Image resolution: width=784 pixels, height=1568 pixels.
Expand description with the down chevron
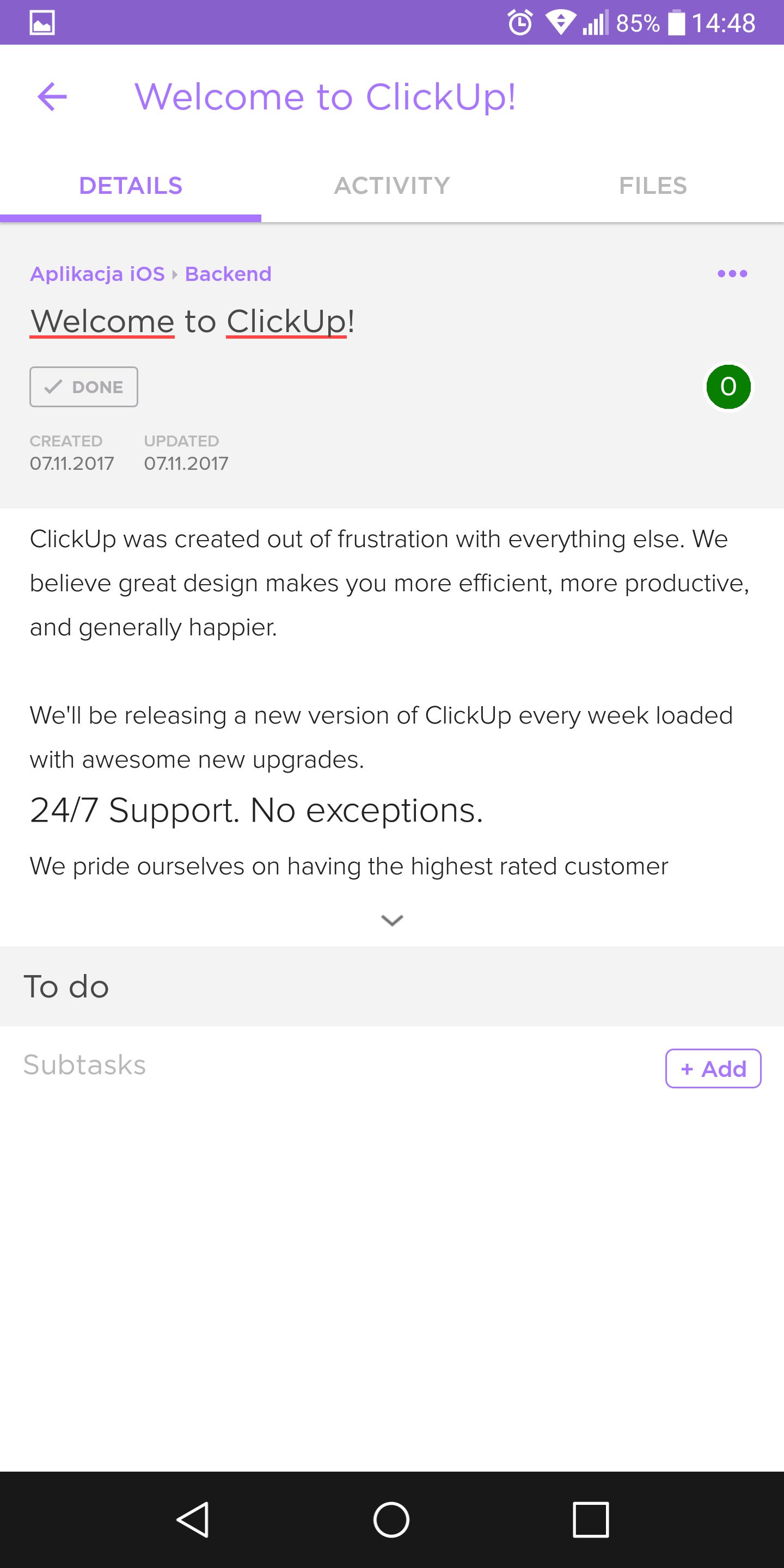[x=392, y=920]
